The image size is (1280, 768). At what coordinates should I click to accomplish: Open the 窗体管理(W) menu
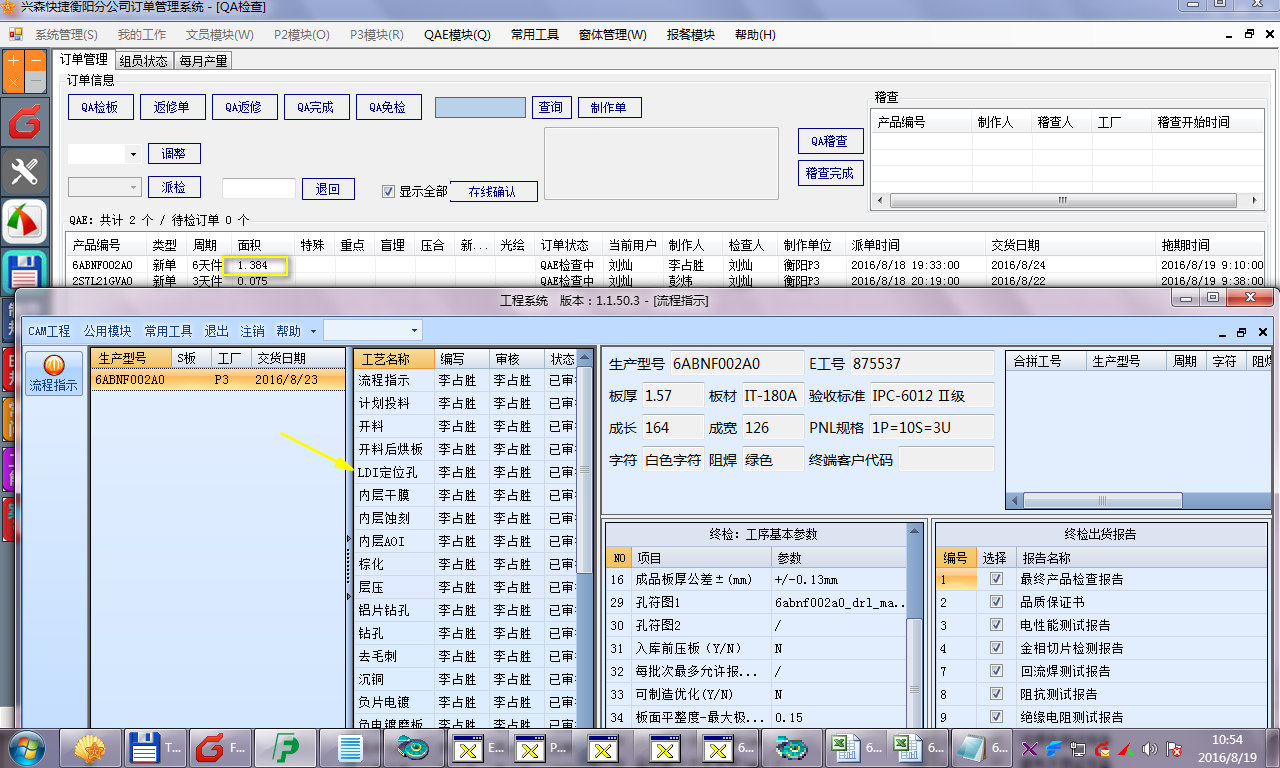click(612, 35)
